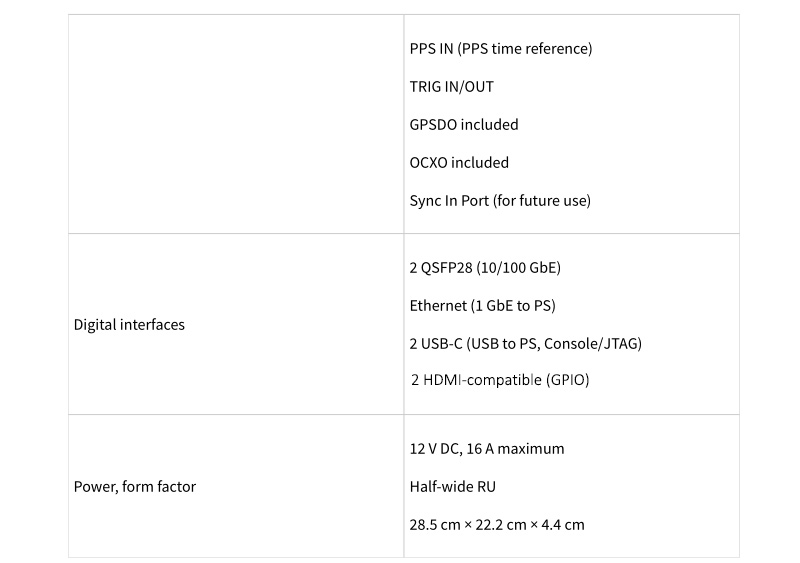Select the OCXO included line
The image size is (800, 563).
[x=459, y=163]
